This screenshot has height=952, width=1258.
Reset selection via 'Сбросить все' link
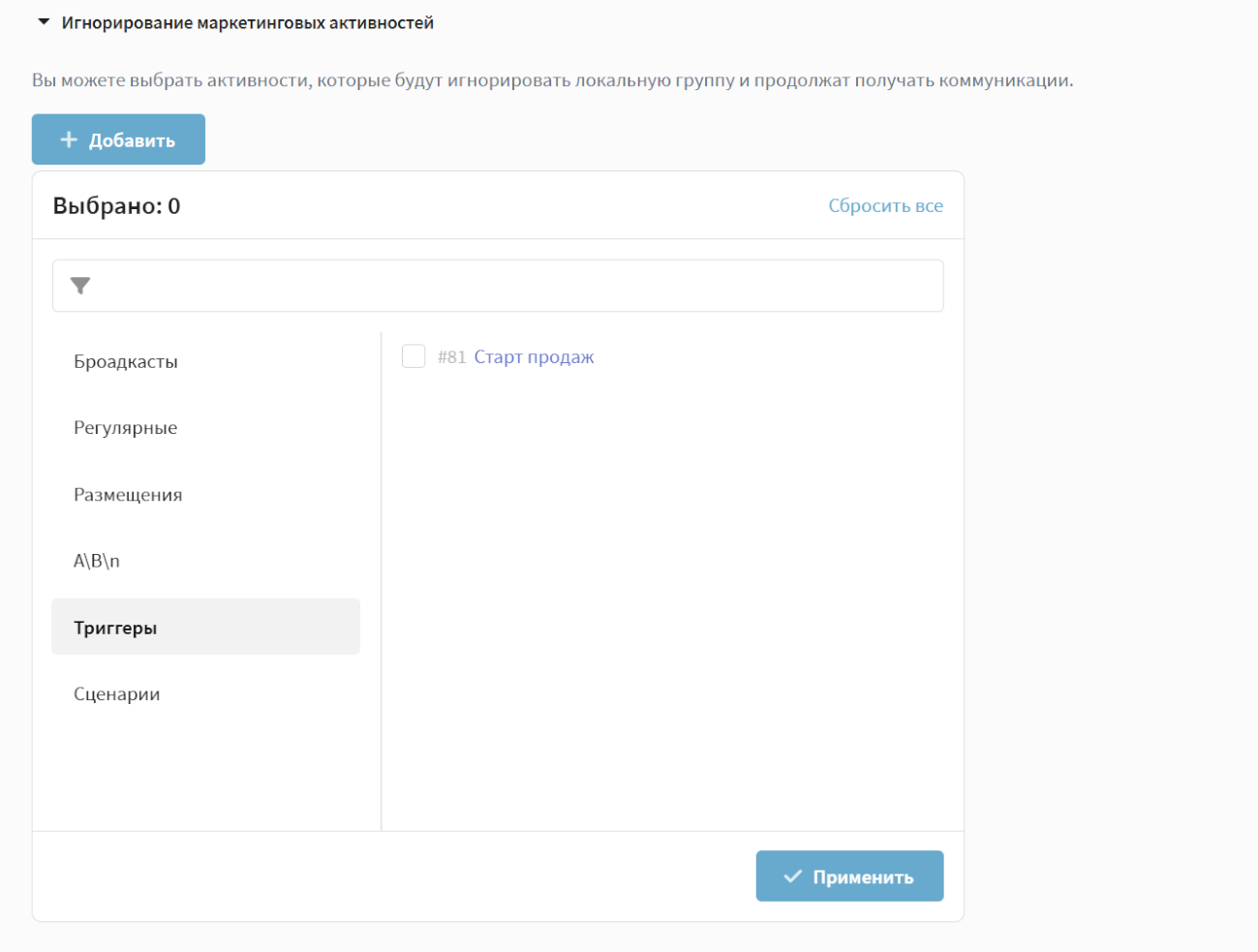[885, 205]
